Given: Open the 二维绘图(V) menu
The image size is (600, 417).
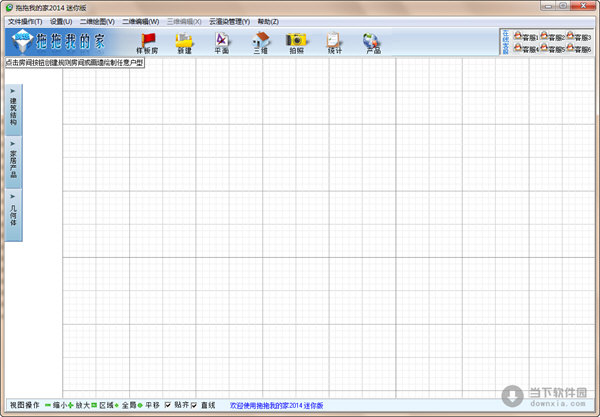Looking at the screenshot, I should click(97, 21).
